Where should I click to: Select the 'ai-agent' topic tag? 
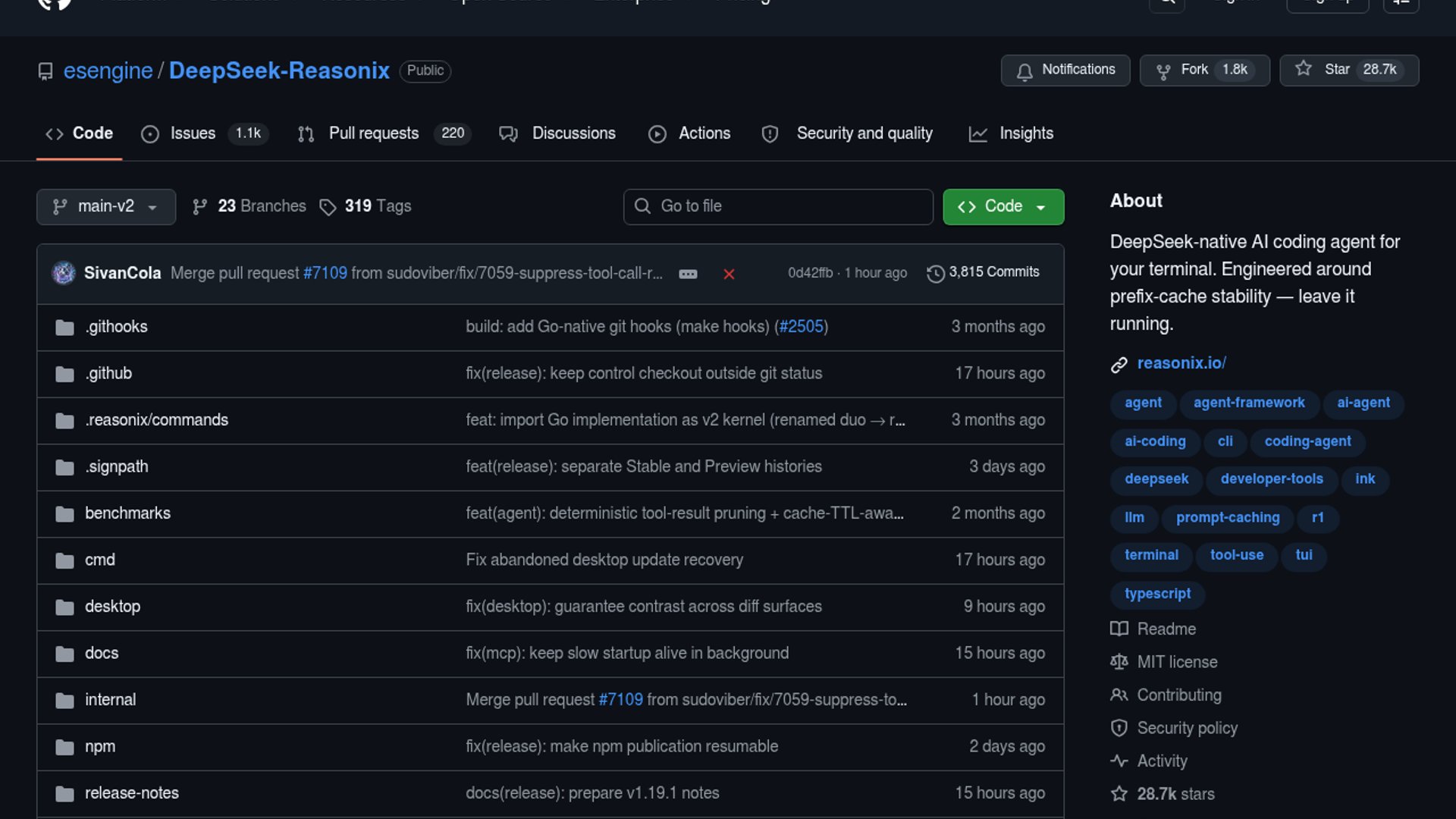1363,403
